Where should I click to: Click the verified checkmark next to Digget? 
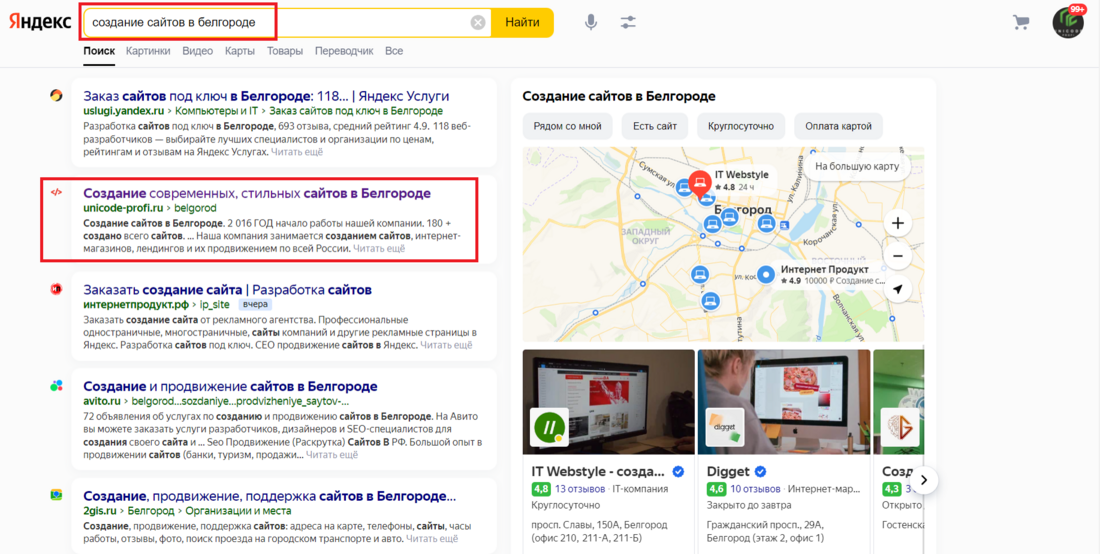click(x=760, y=471)
